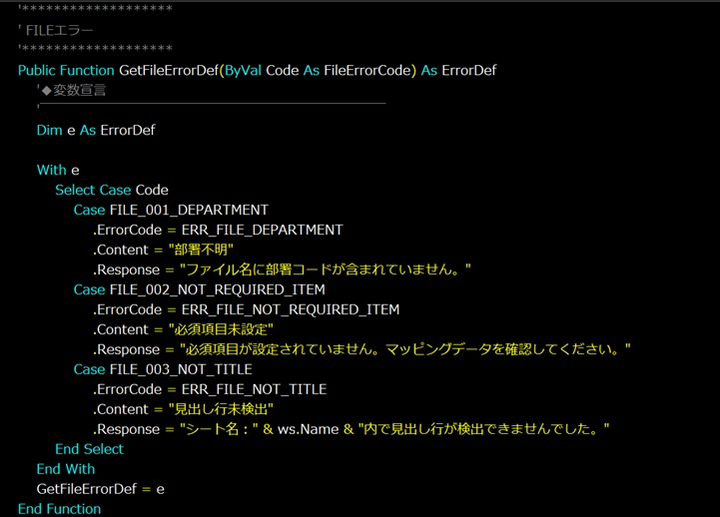Image resolution: width=720 pixels, height=517 pixels.
Task: Place cursor on With e statement
Action: pyautogui.click(x=51, y=170)
